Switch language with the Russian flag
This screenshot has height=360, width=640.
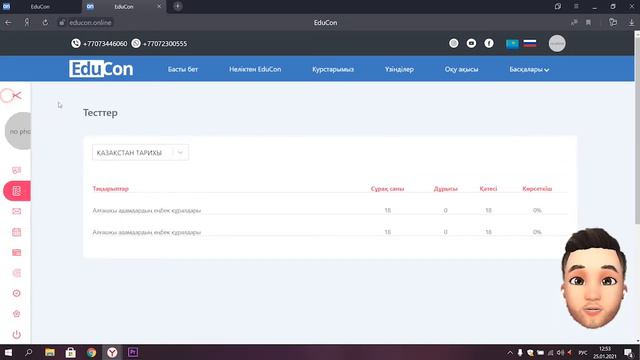[x=530, y=43]
